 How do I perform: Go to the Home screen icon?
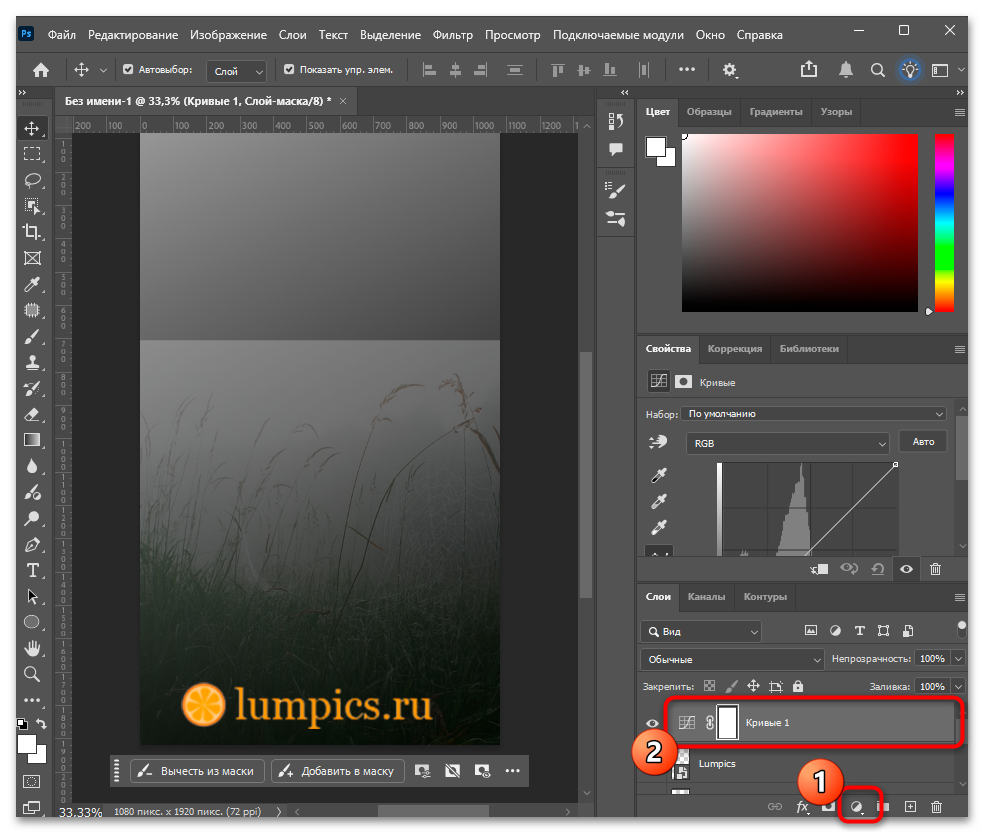tap(41, 70)
